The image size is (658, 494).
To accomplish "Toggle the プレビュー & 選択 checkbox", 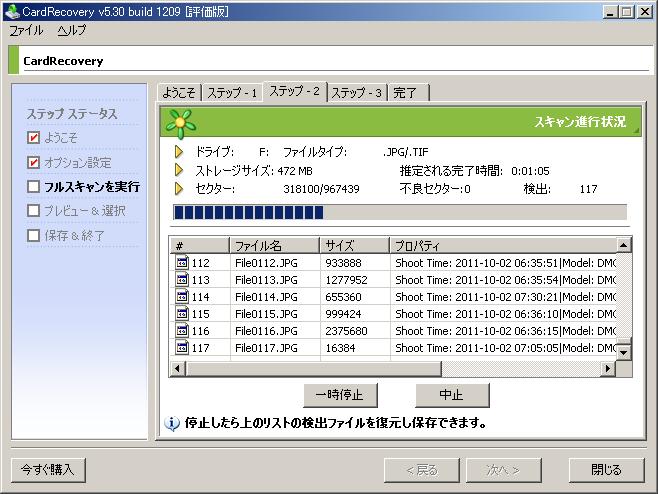I will (x=33, y=211).
